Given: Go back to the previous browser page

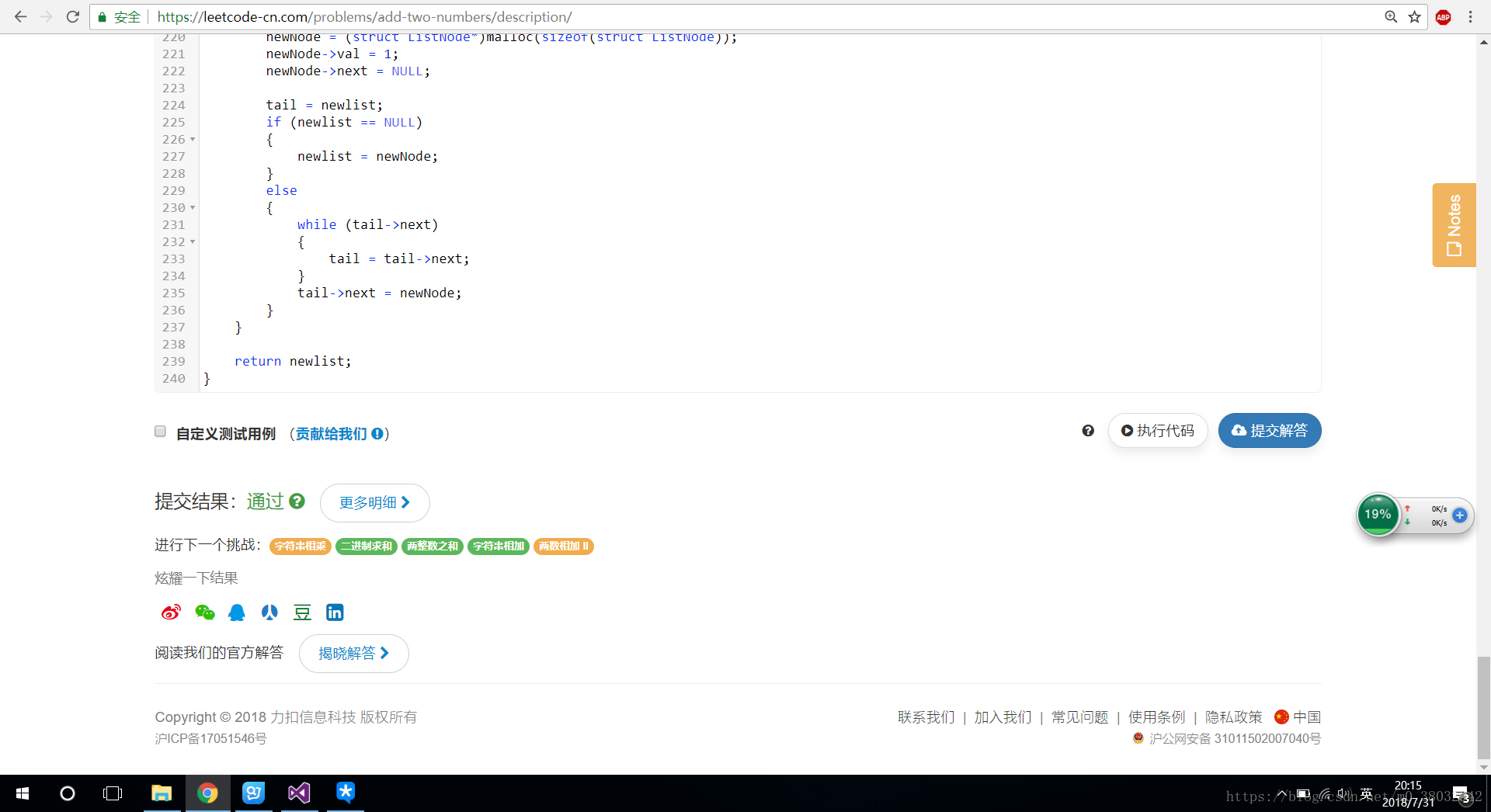Looking at the screenshot, I should pos(20,16).
